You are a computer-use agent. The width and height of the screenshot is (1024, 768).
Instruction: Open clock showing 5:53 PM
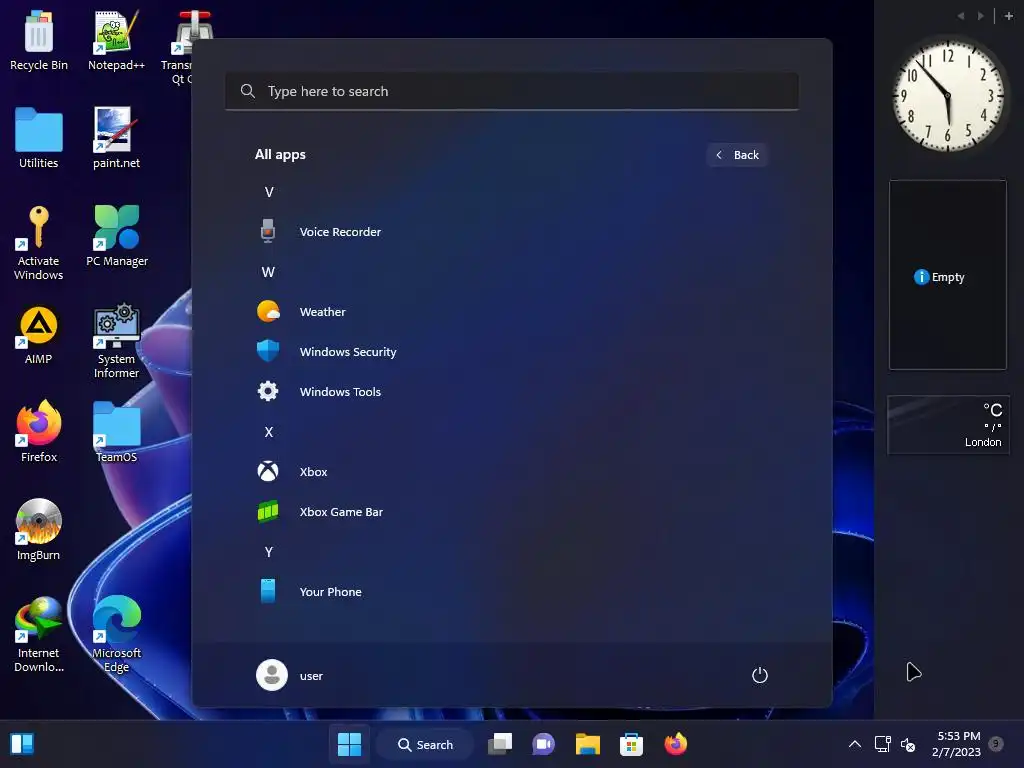pos(957,744)
